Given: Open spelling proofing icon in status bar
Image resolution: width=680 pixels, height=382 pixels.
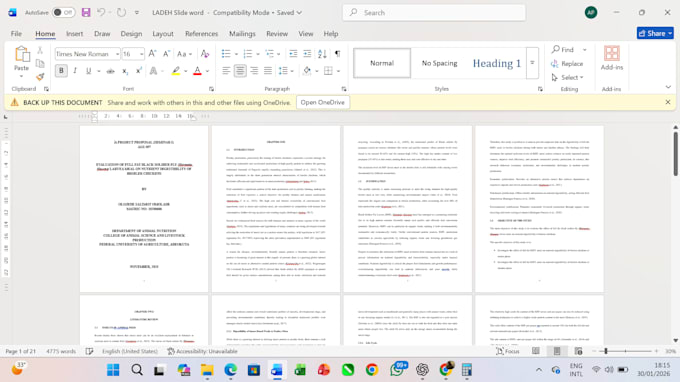Looking at the screenshot, I should click(89, 351).
